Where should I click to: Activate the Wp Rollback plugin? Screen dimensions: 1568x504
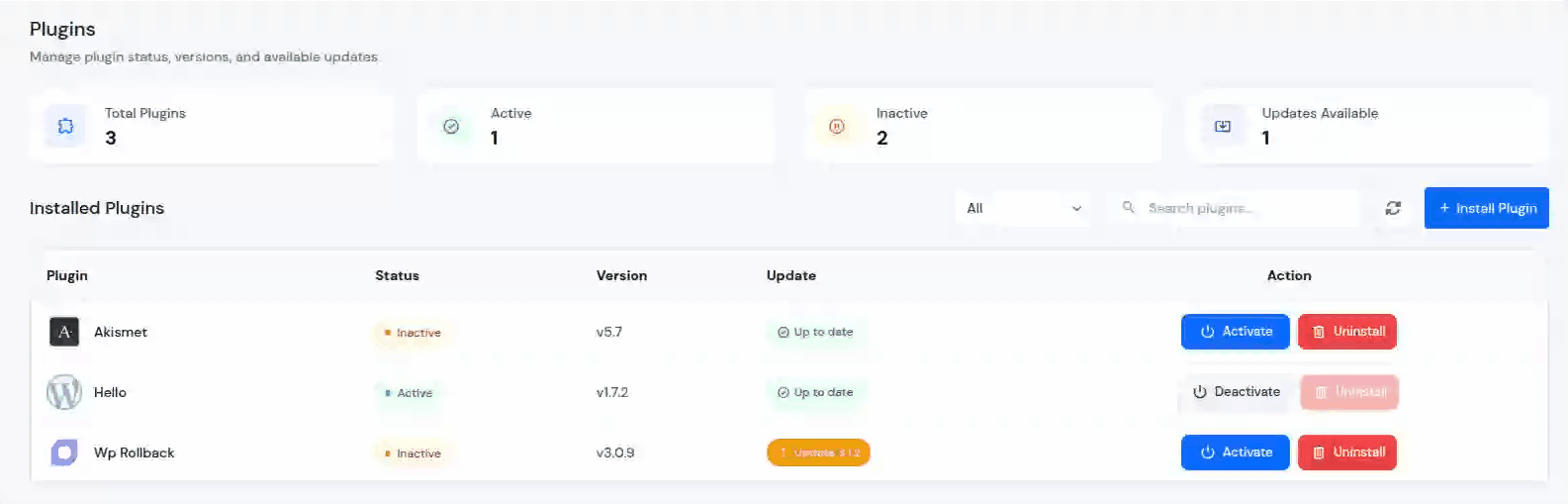(x=1236, y=453)
